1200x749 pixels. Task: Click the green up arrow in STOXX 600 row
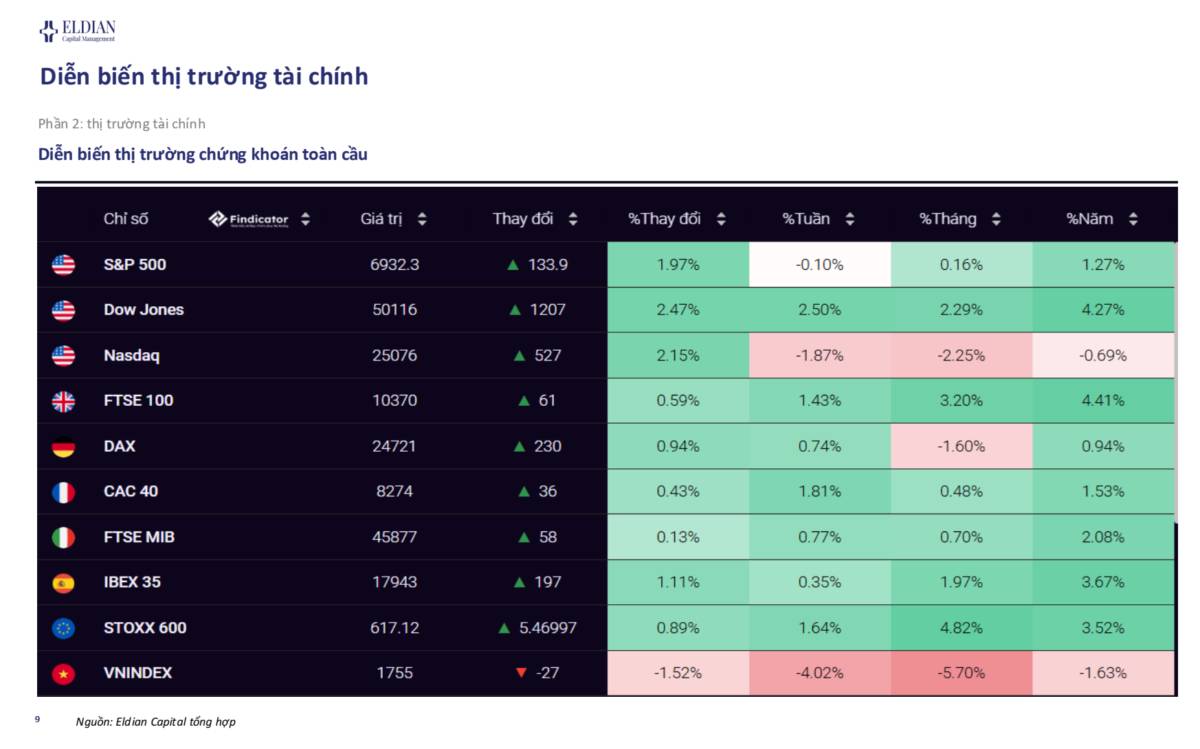coord(505,628)
